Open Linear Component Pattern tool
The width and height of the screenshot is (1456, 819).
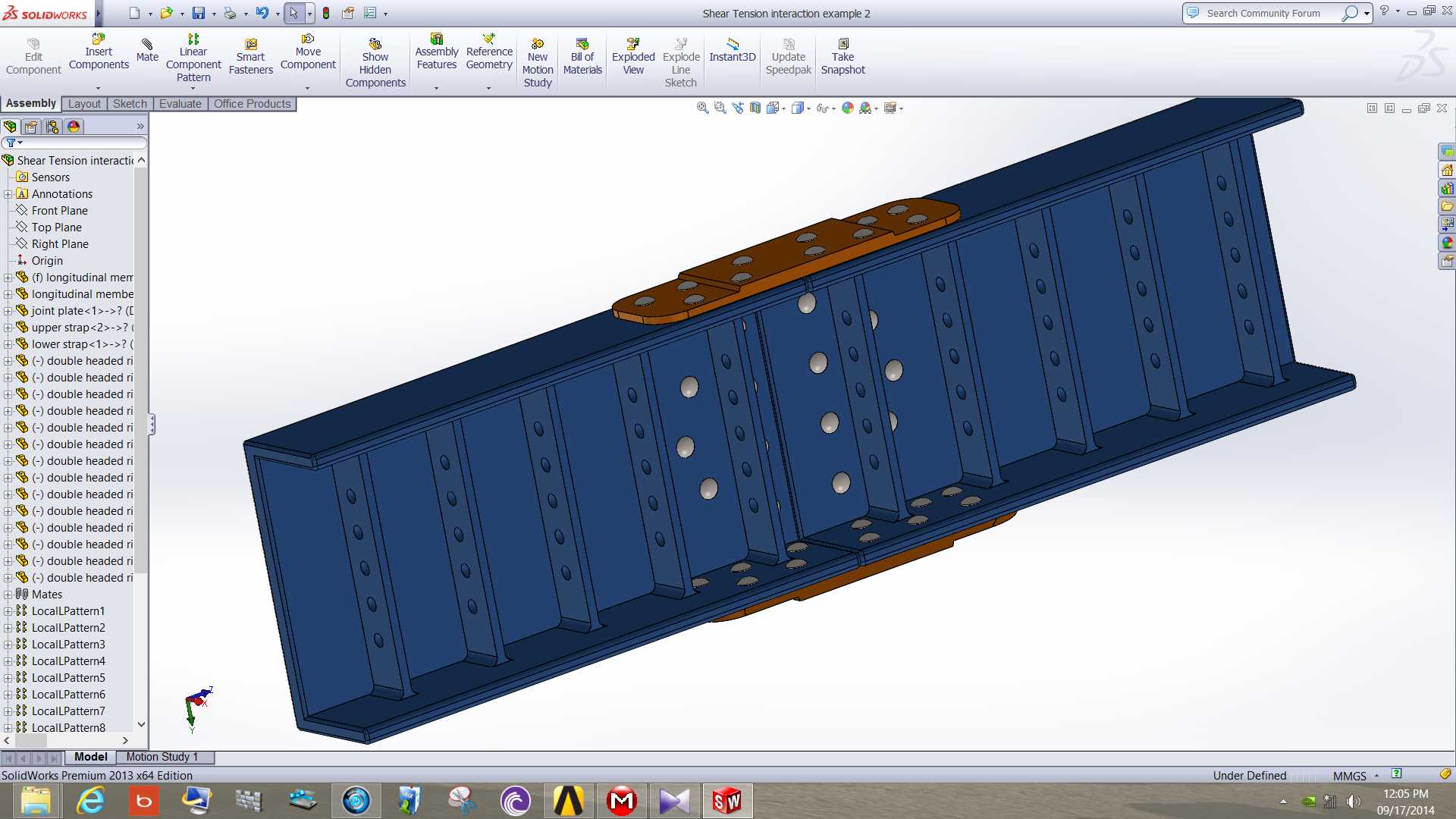(x=193, y=58)
